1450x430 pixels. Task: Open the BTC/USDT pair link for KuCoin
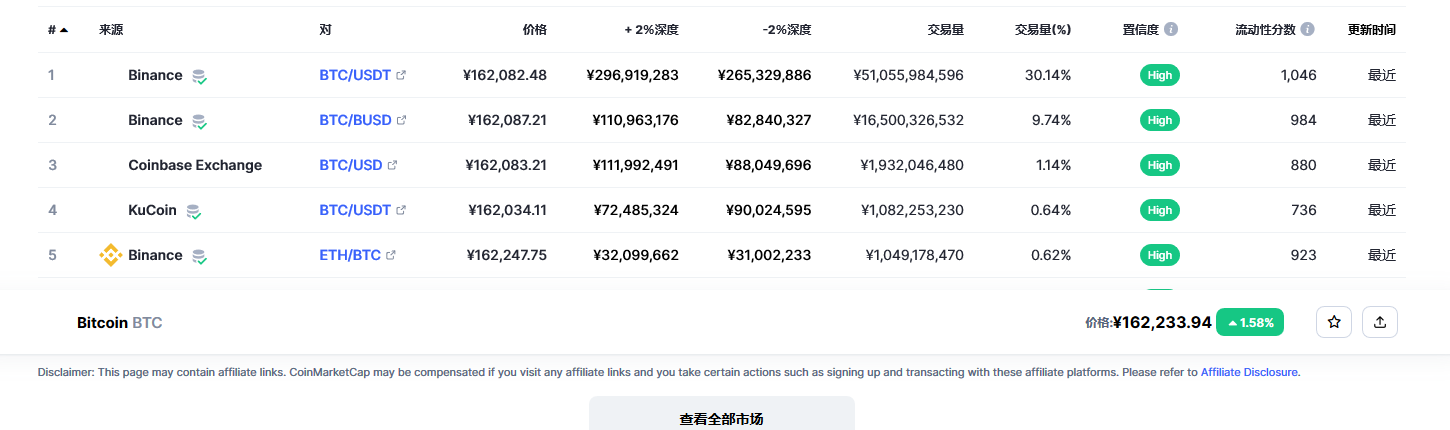click(x=355, y=210)
